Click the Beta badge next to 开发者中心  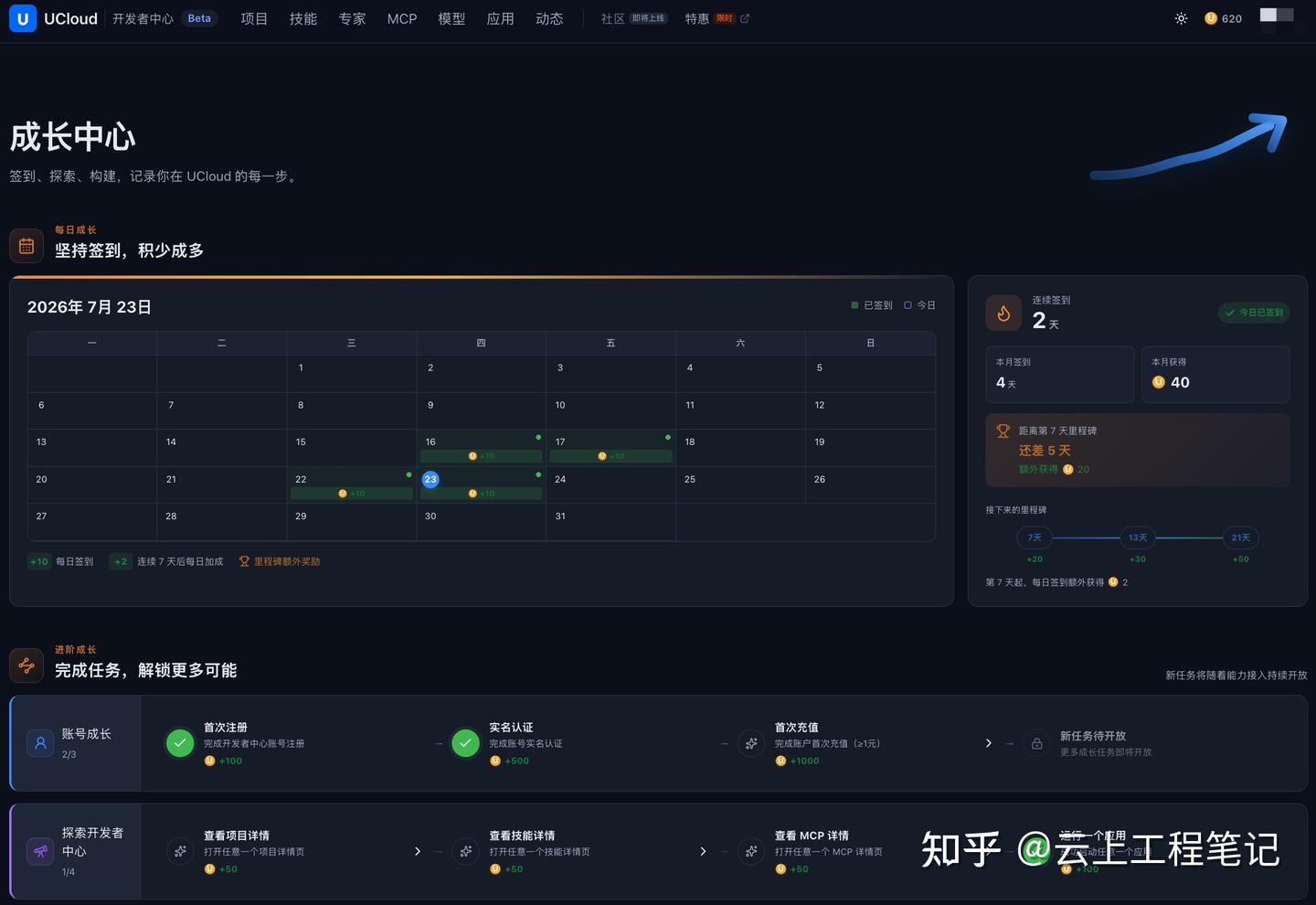pyautogui.click(x=199, y=18)
